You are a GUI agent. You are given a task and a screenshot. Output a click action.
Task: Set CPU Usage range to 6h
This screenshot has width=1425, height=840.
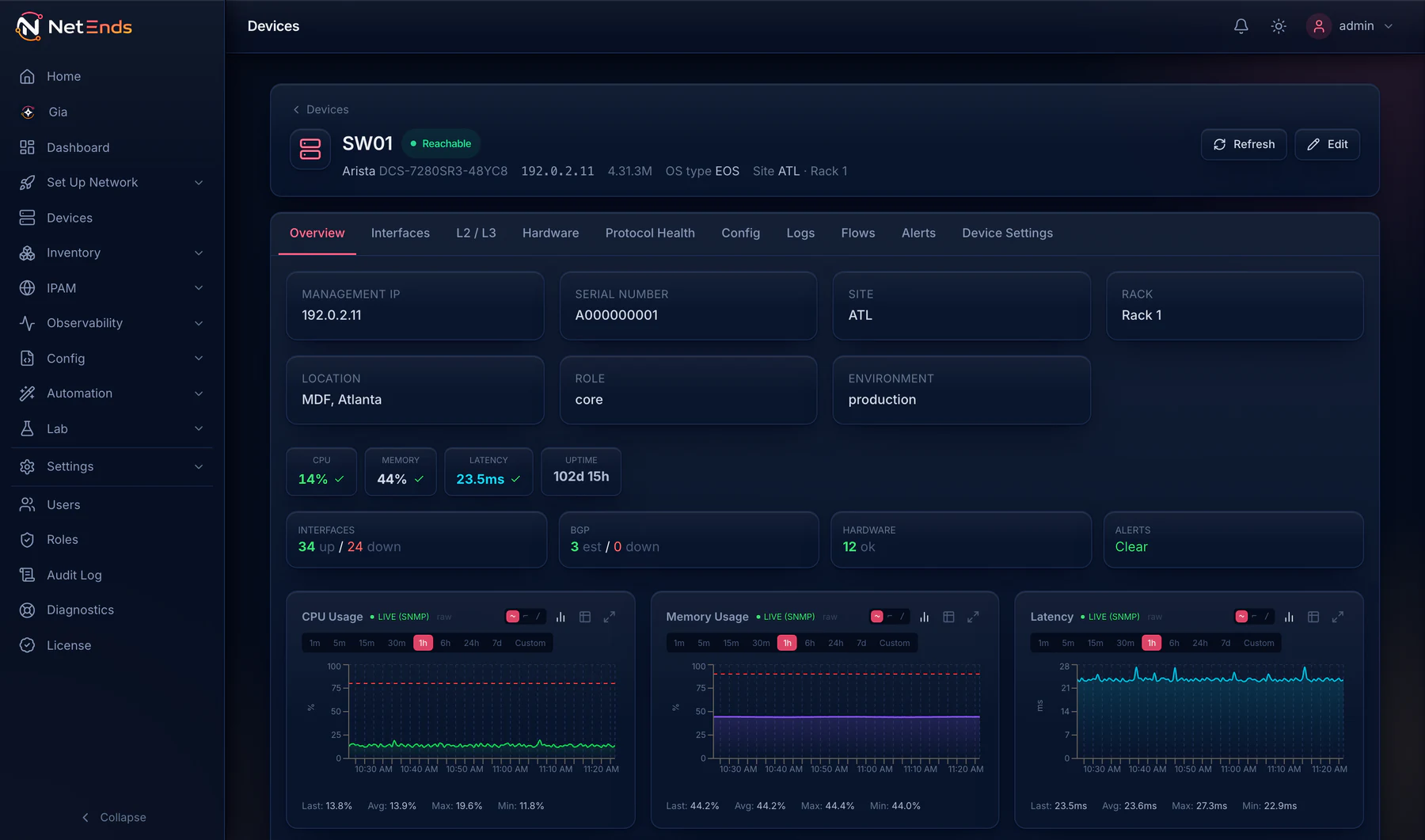[446, 643]
